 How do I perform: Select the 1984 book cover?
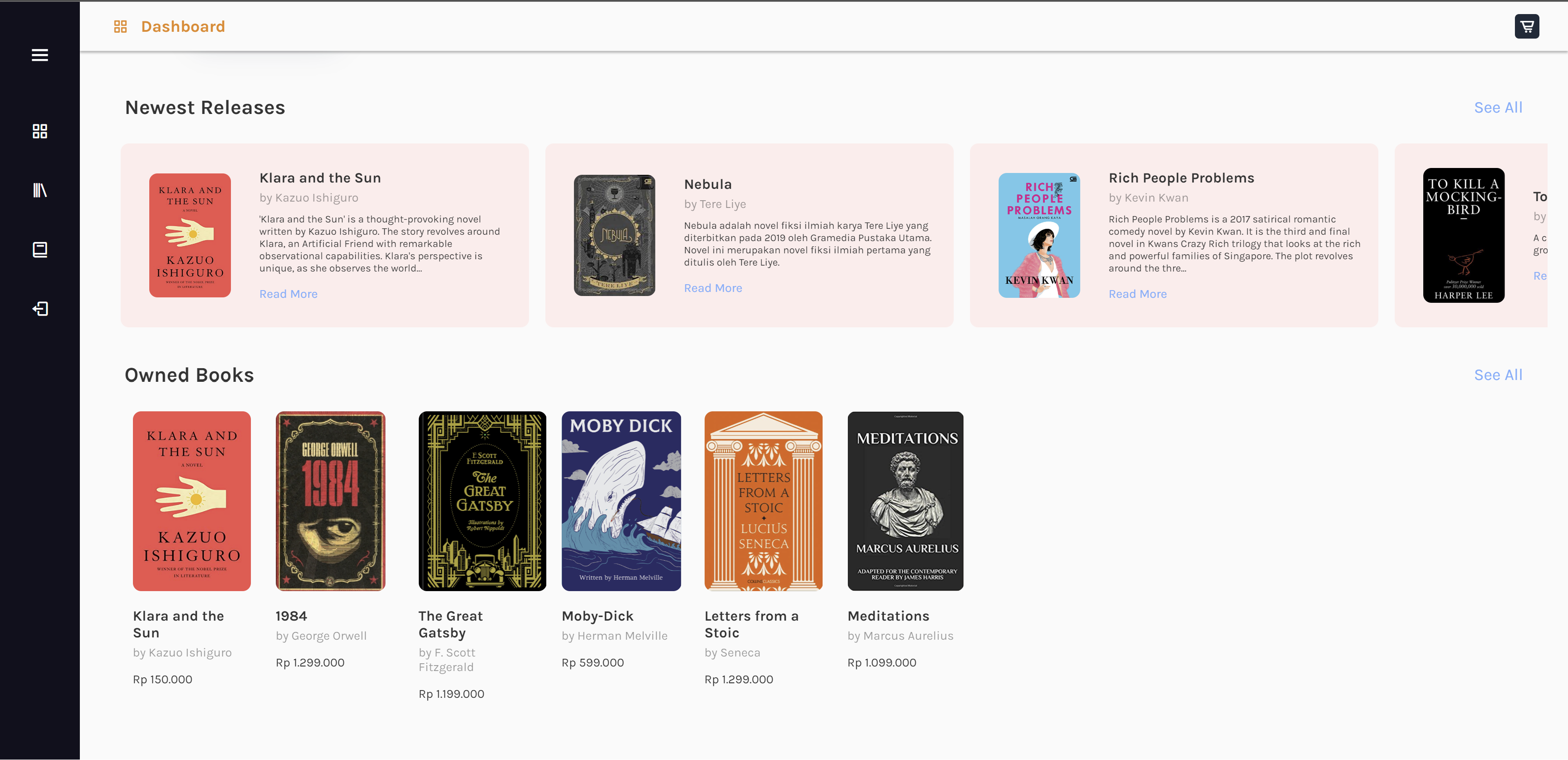click(x=330, y=501)
